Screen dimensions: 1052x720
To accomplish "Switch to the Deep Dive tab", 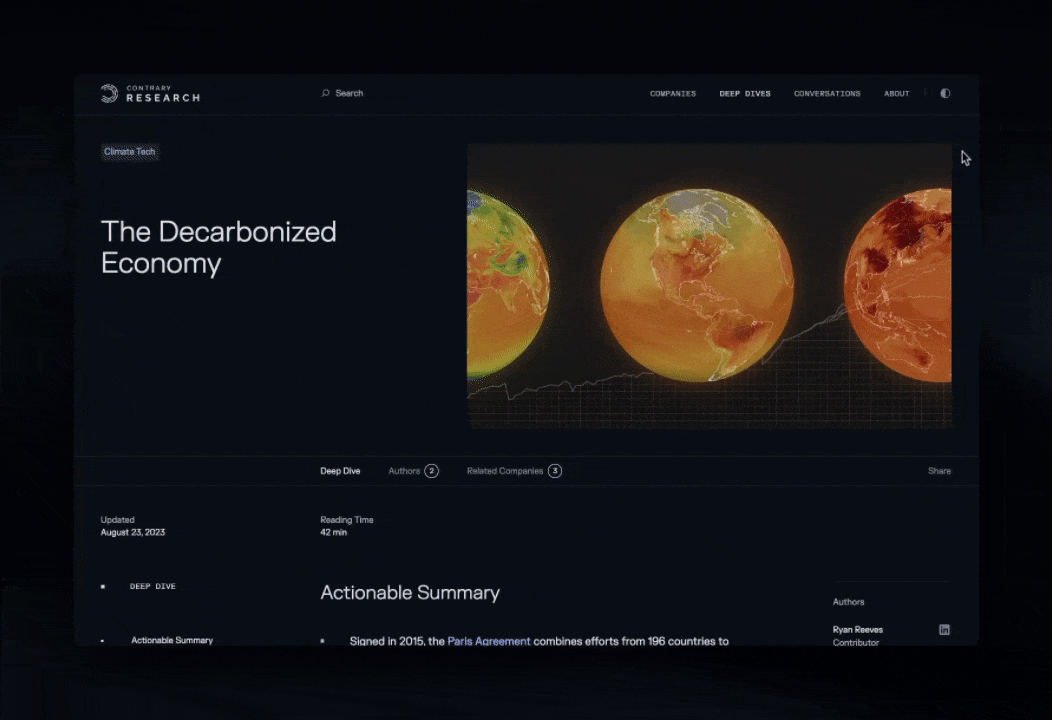I will 340,471.
